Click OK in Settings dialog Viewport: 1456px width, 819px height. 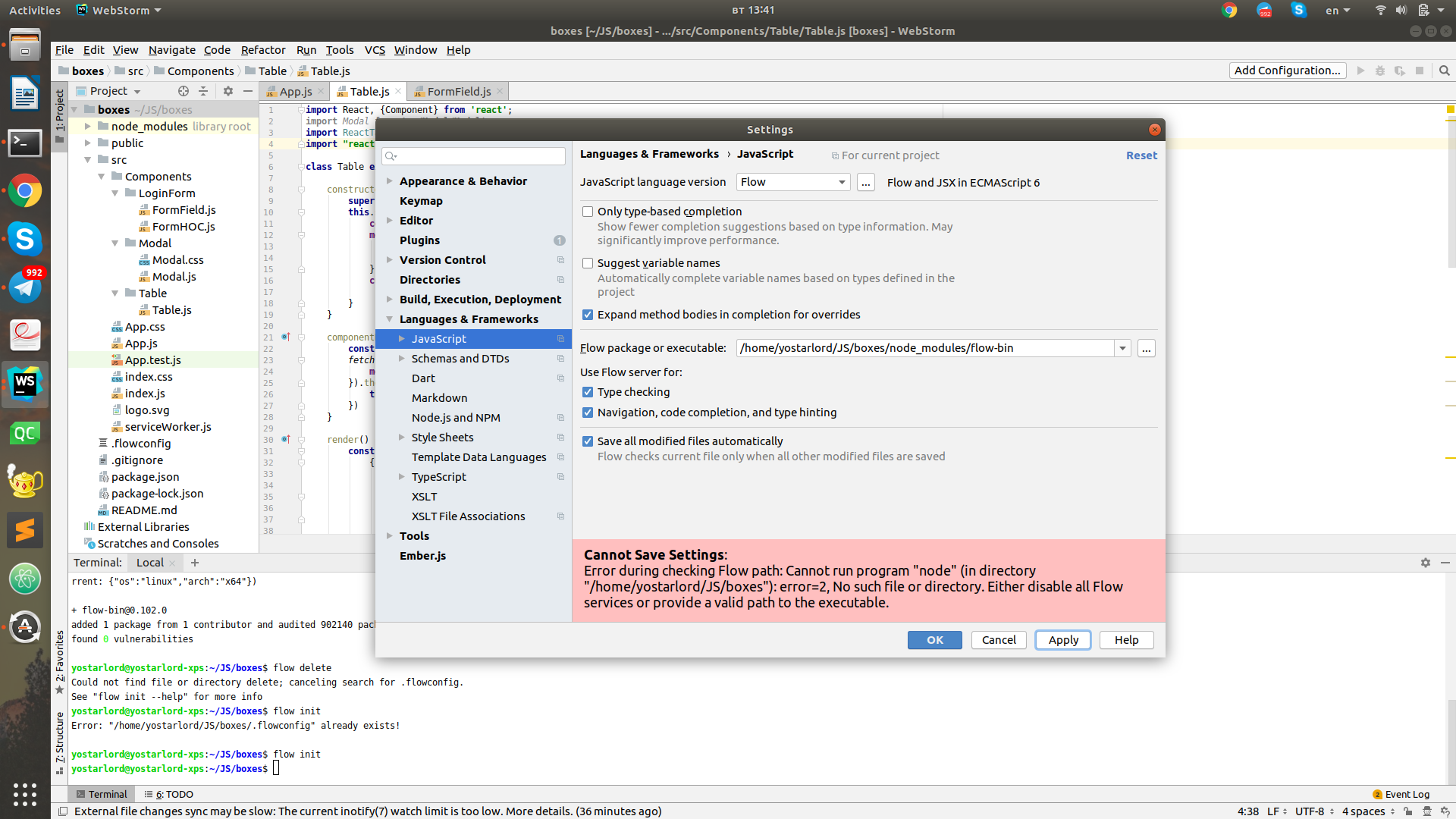(935, 640)
